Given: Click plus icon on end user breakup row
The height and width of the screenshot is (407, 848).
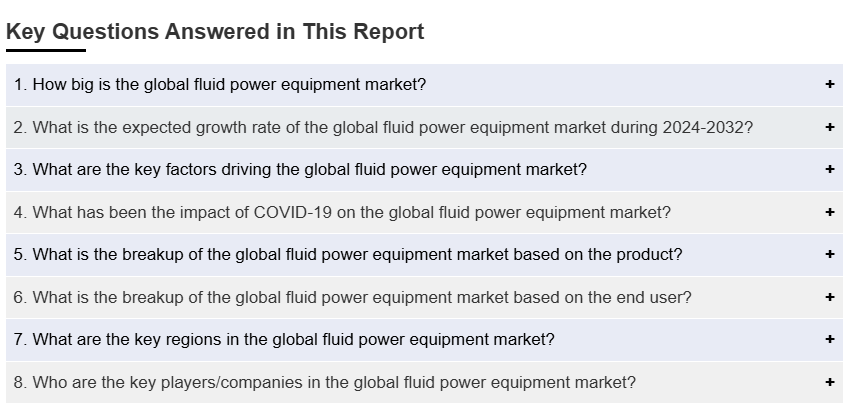Looking at the screenshot, I should point(829,297).
